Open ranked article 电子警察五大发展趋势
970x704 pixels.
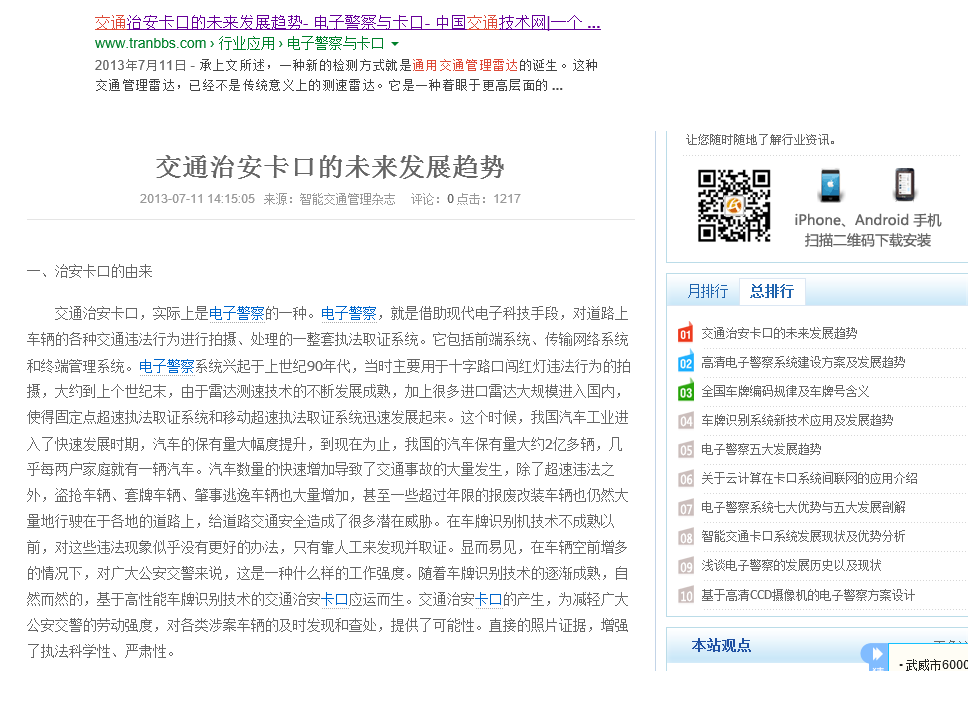click(x=761, y=449)
